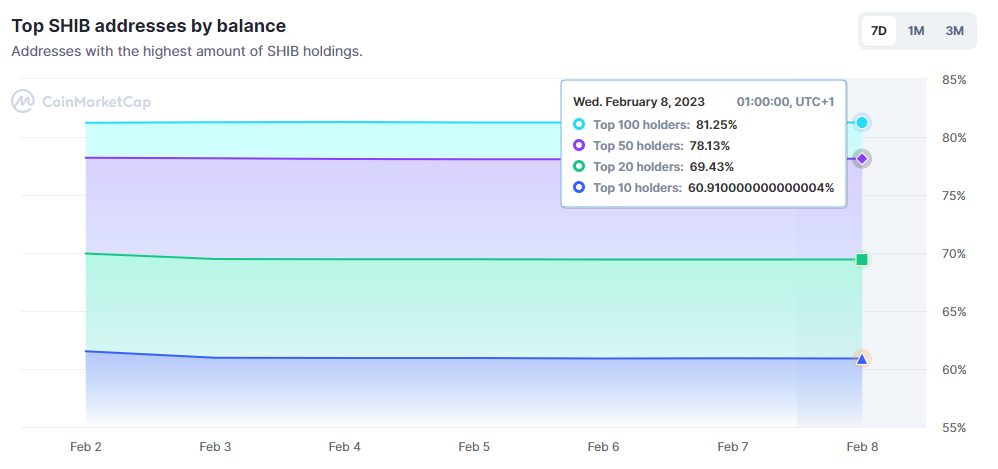Click the cyan circle marker for Top 100 holders
This screenshot has width=998, height=469.
pos(862,122)
